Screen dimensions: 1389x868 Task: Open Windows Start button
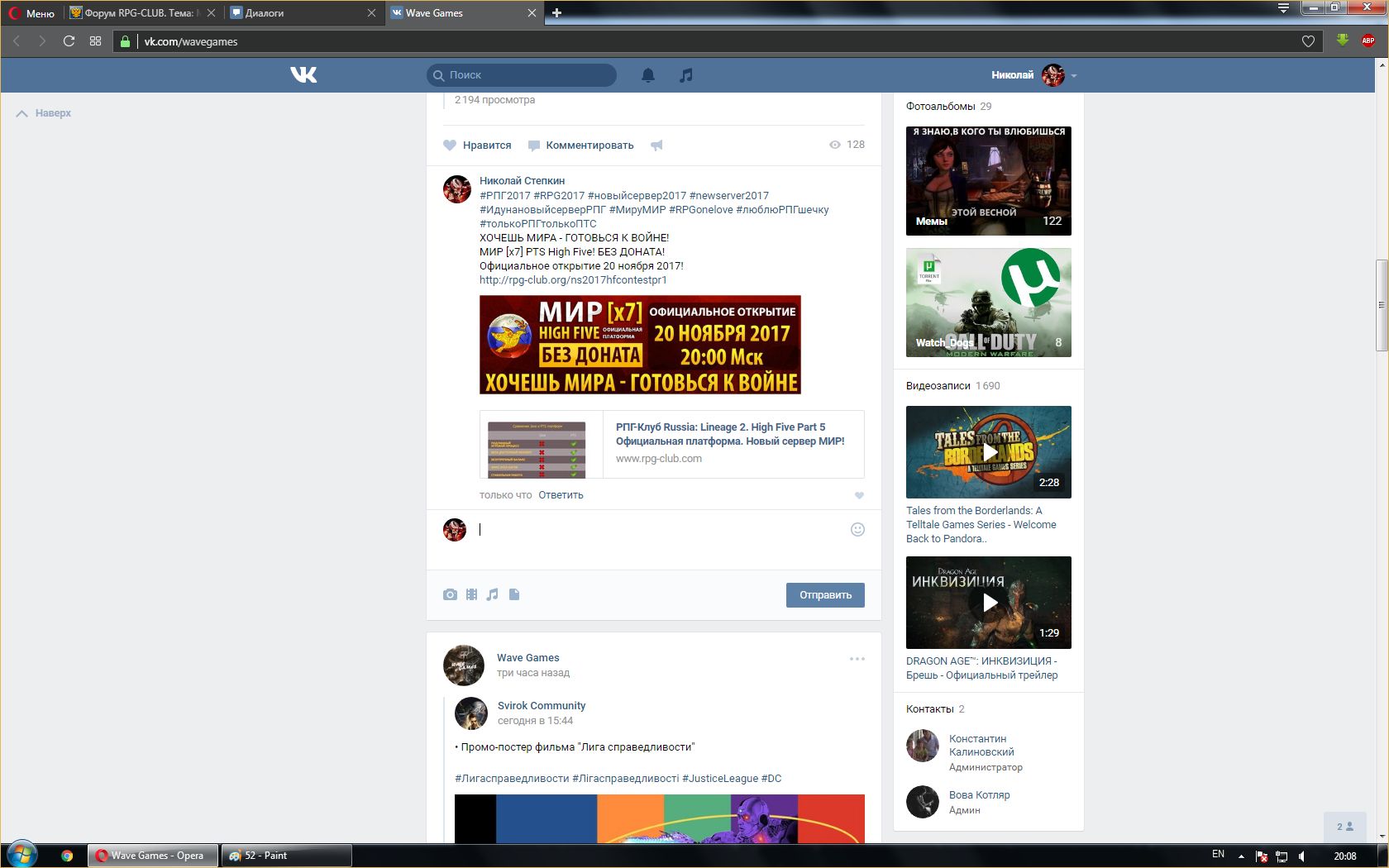[x=22, y=855]
